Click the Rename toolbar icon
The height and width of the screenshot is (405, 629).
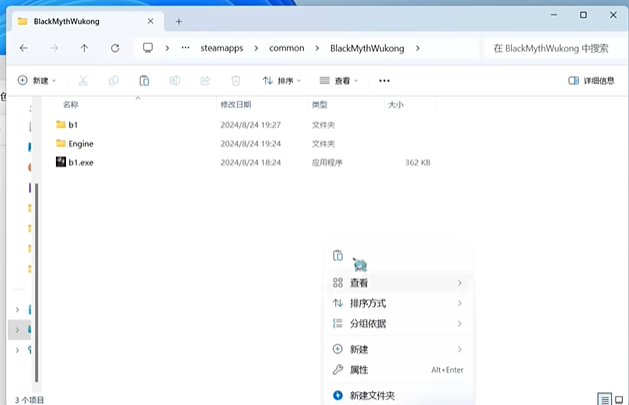[174, 81]
